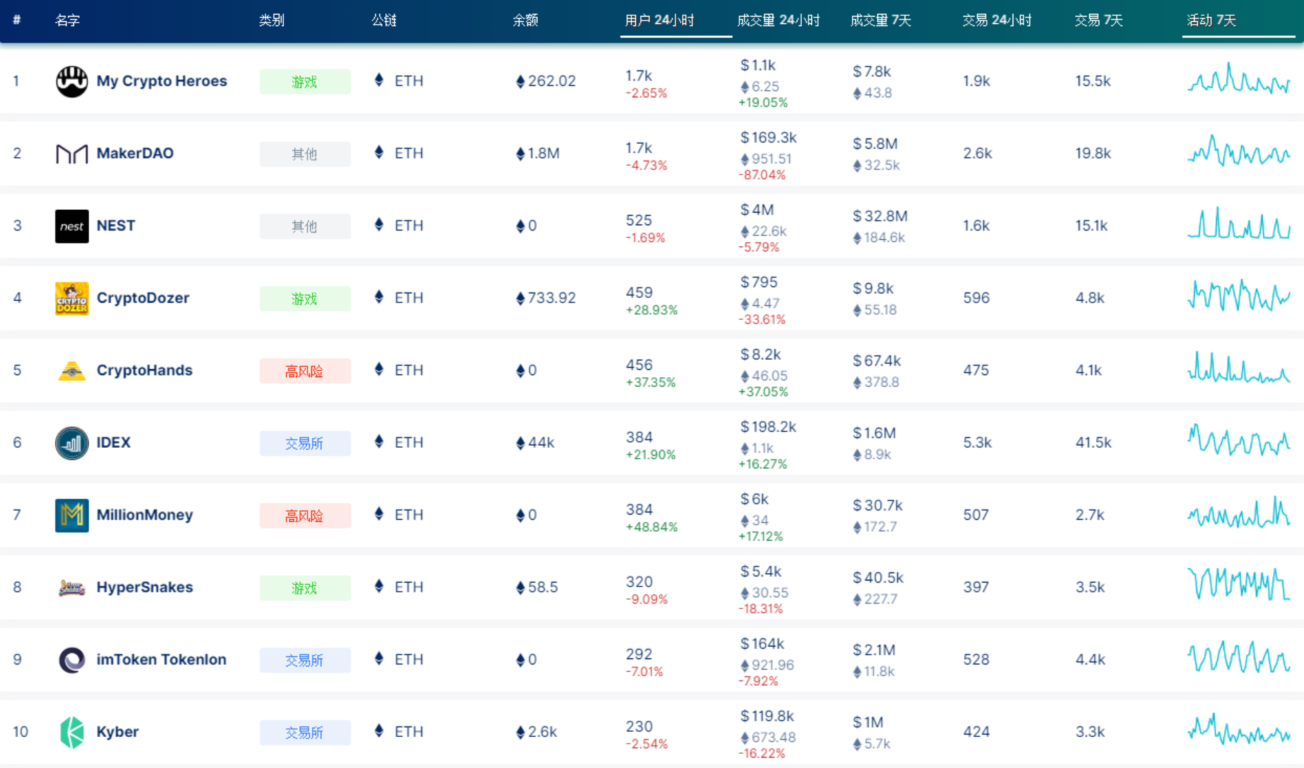Click the 游戏 tag in the HyperSnakes row
1304x768 pixels.
[x=305, y=588]
